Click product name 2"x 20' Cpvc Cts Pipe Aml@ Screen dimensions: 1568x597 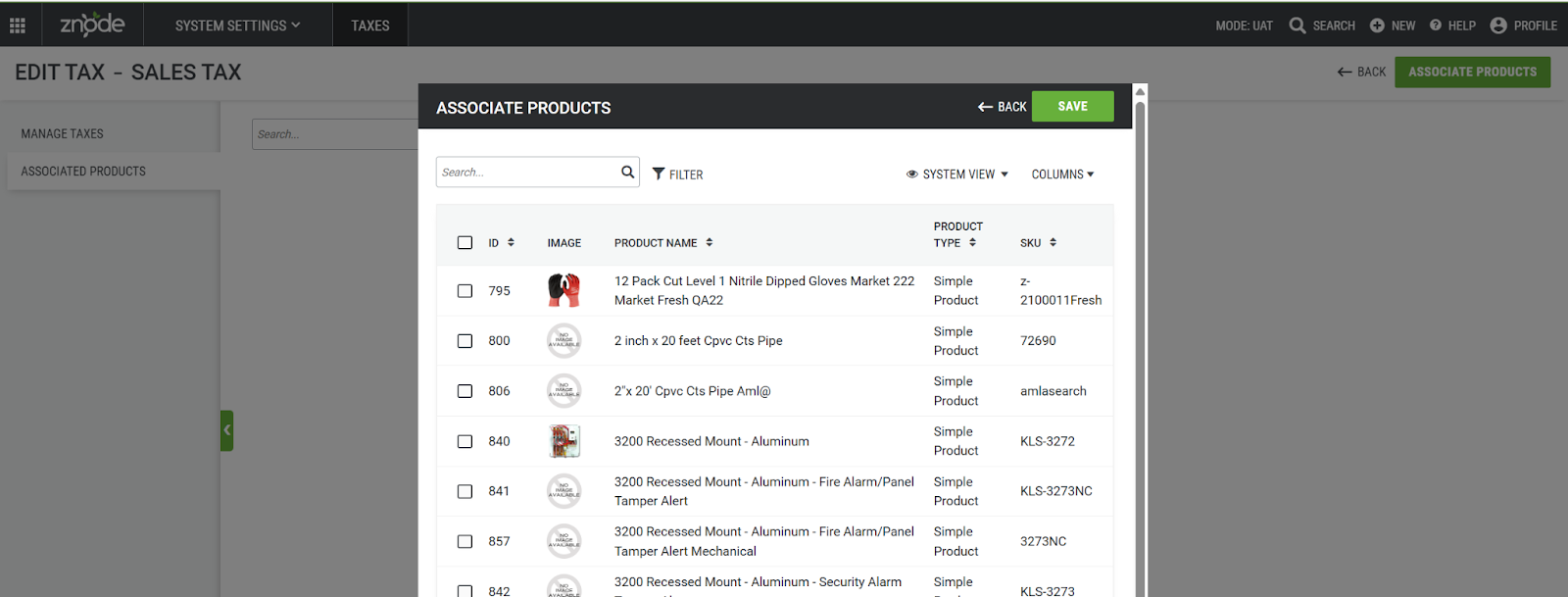point(692,391)
